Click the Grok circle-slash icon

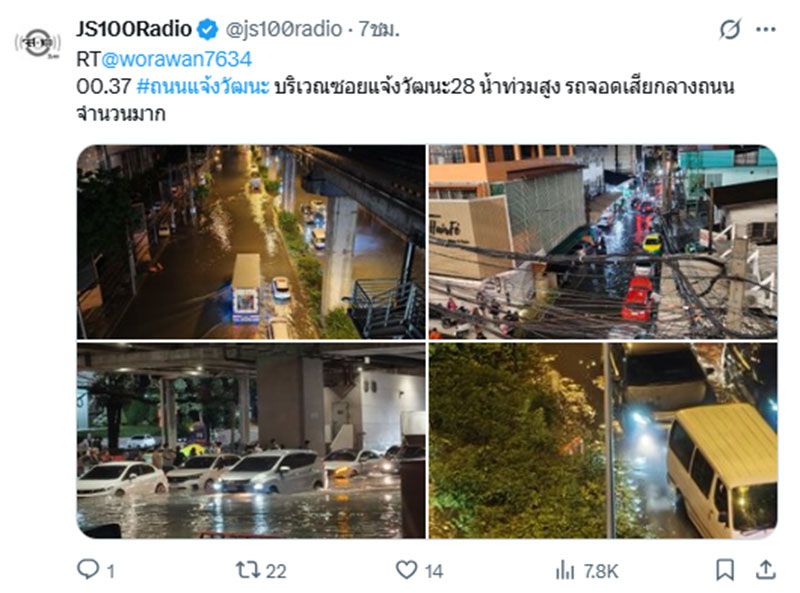(730, 29)
